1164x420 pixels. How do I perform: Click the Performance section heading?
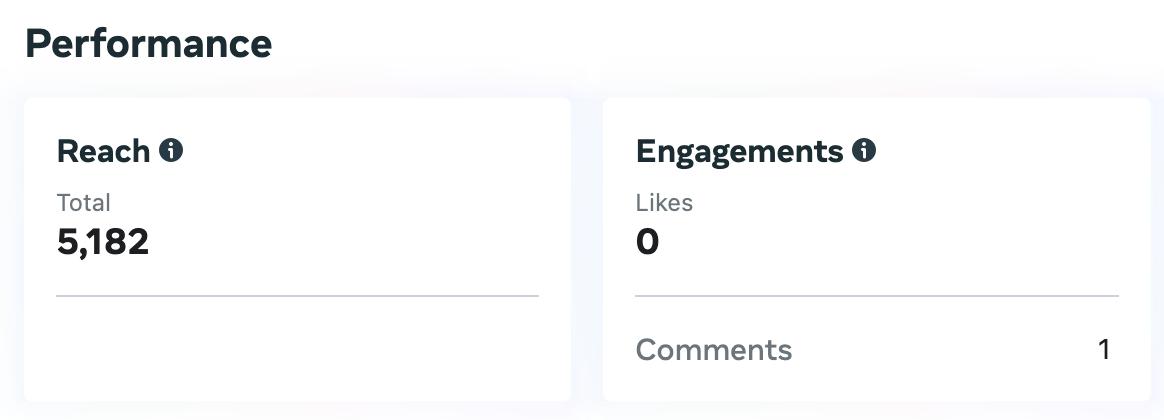tap(148, 44)
